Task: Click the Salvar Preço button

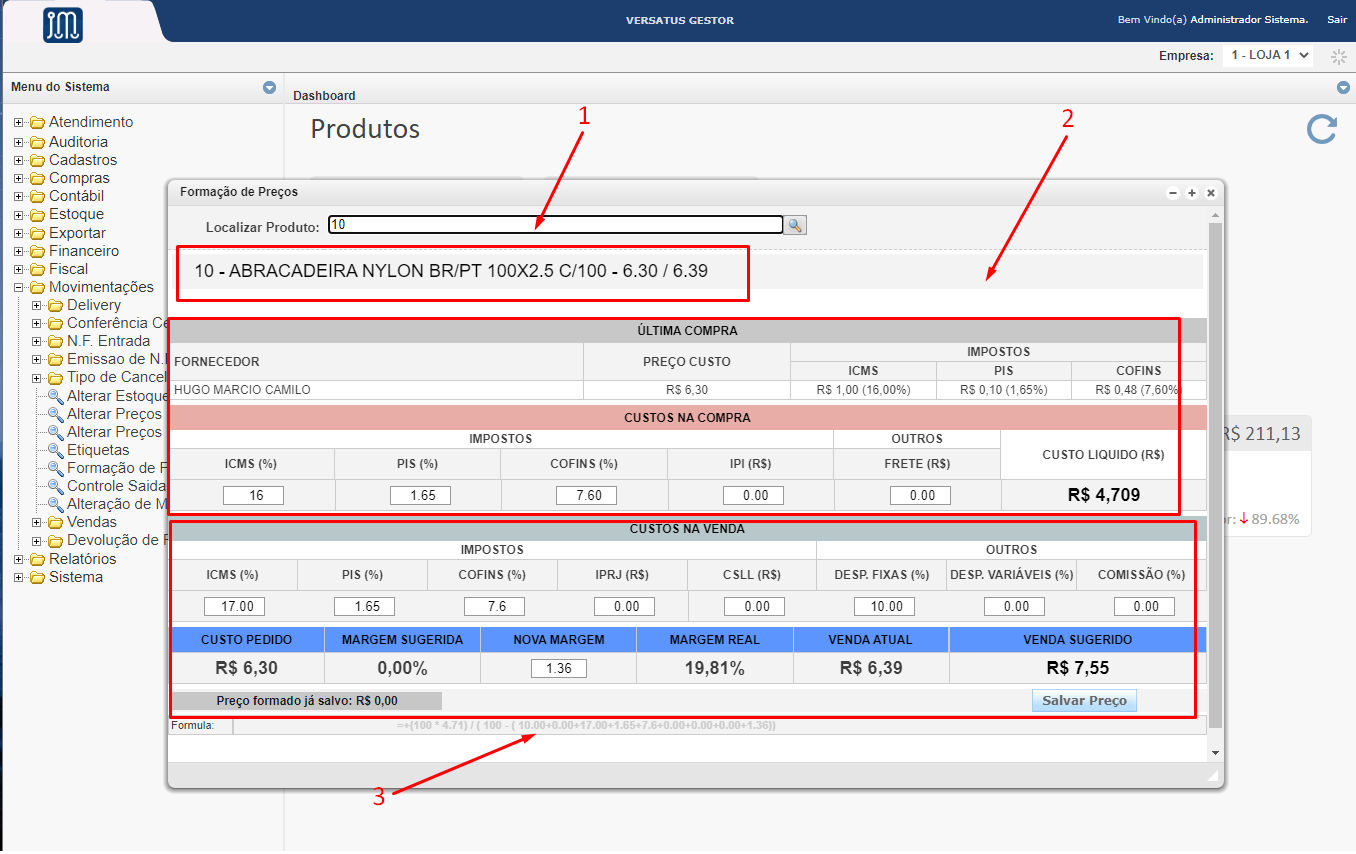Action: click(x=1084, y=701)
